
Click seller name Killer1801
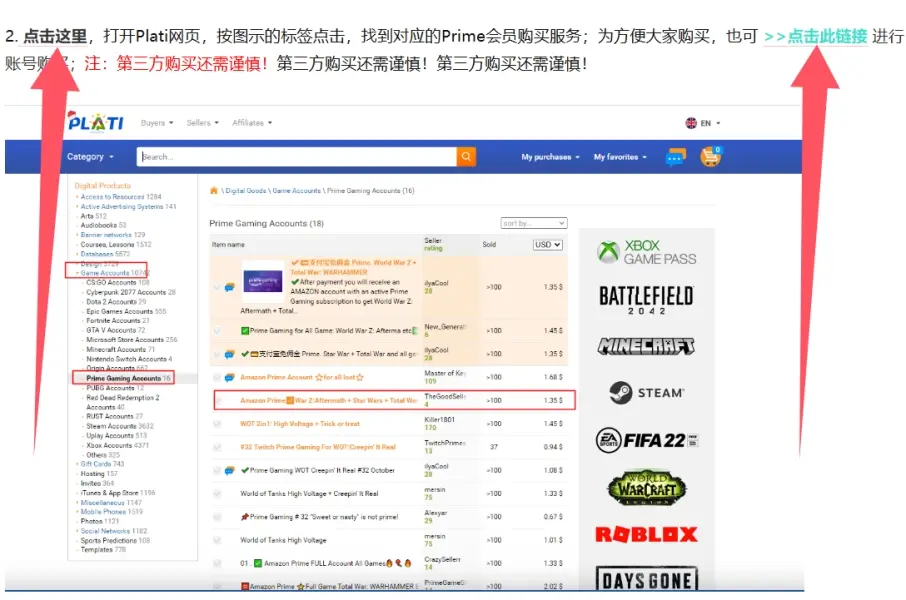(x=440, y=420)
